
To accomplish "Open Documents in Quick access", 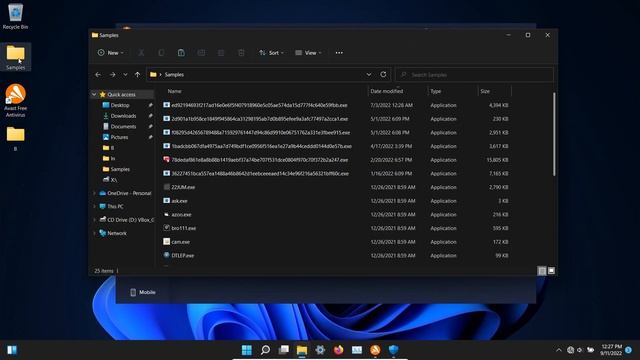I will point(123,127).
